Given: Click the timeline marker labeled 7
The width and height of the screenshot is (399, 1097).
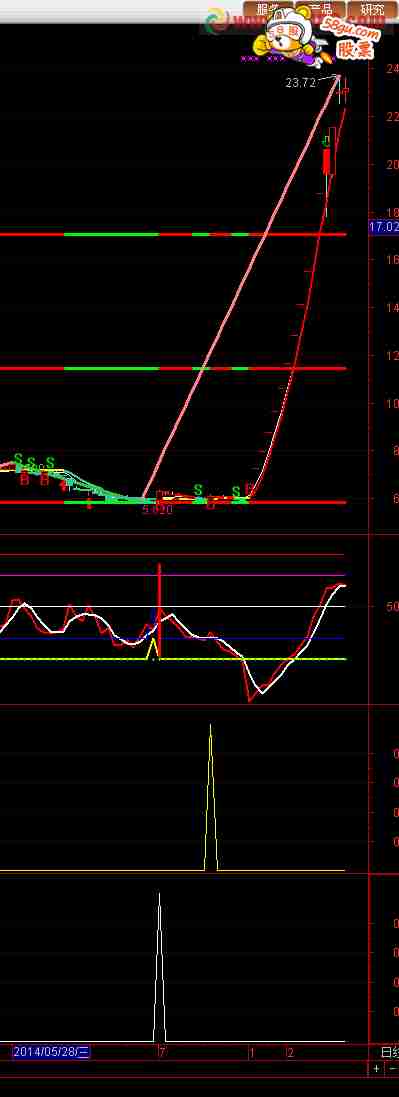Looking at the screenshot, I should pos(162,1052).
